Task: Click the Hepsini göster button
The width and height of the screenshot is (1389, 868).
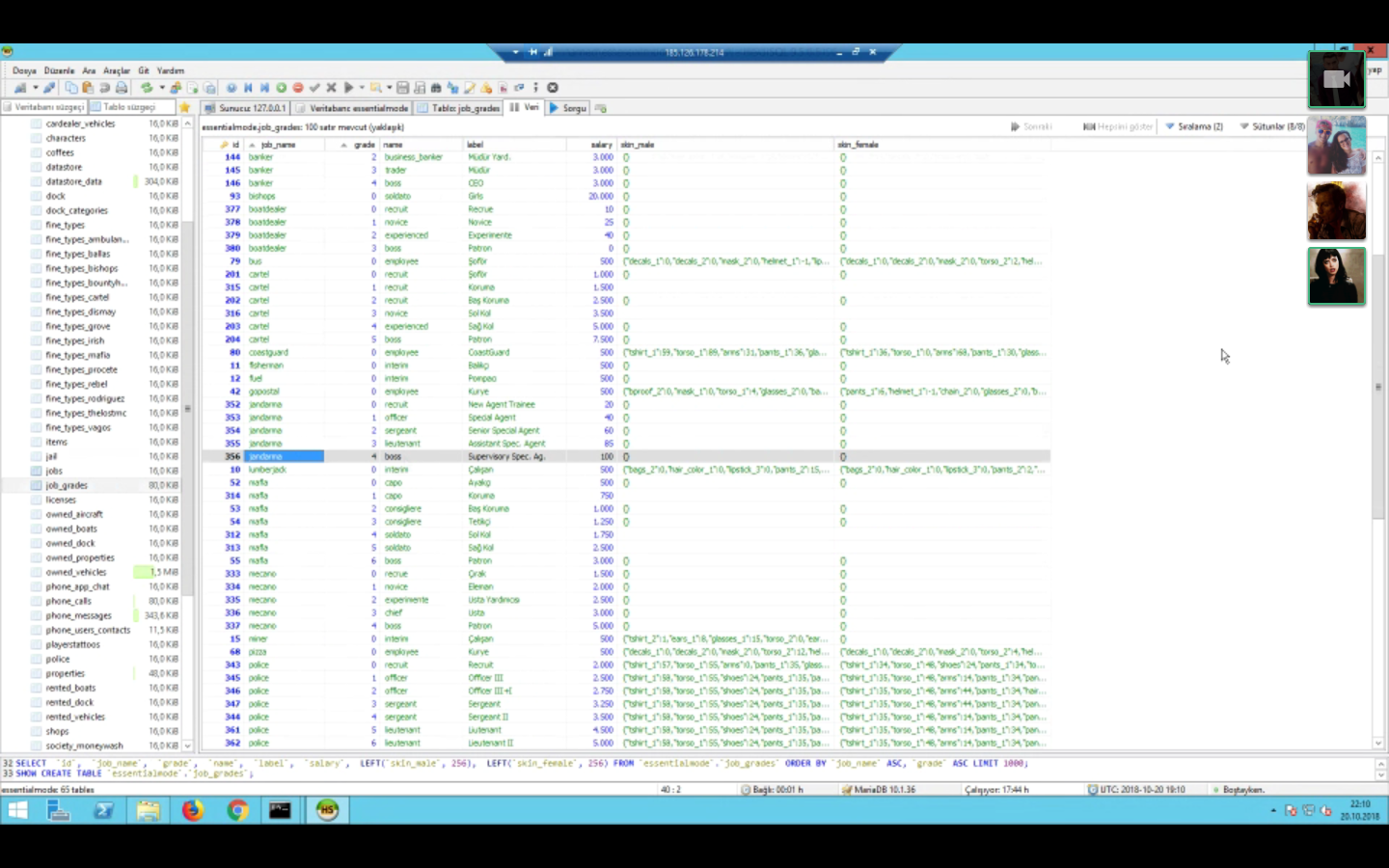Action: point(1118,126)
